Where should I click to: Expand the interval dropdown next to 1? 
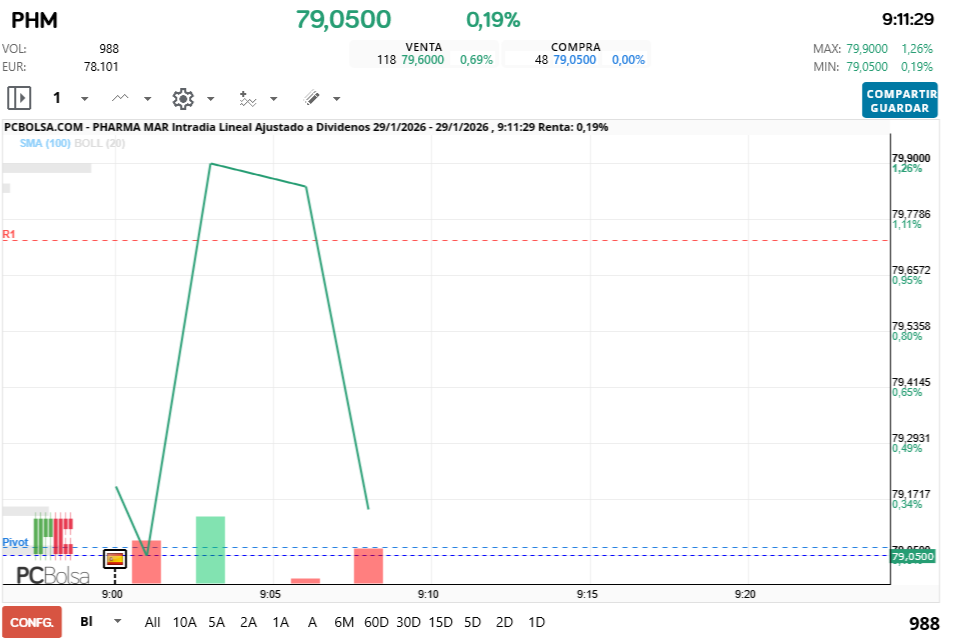(84, 99)
